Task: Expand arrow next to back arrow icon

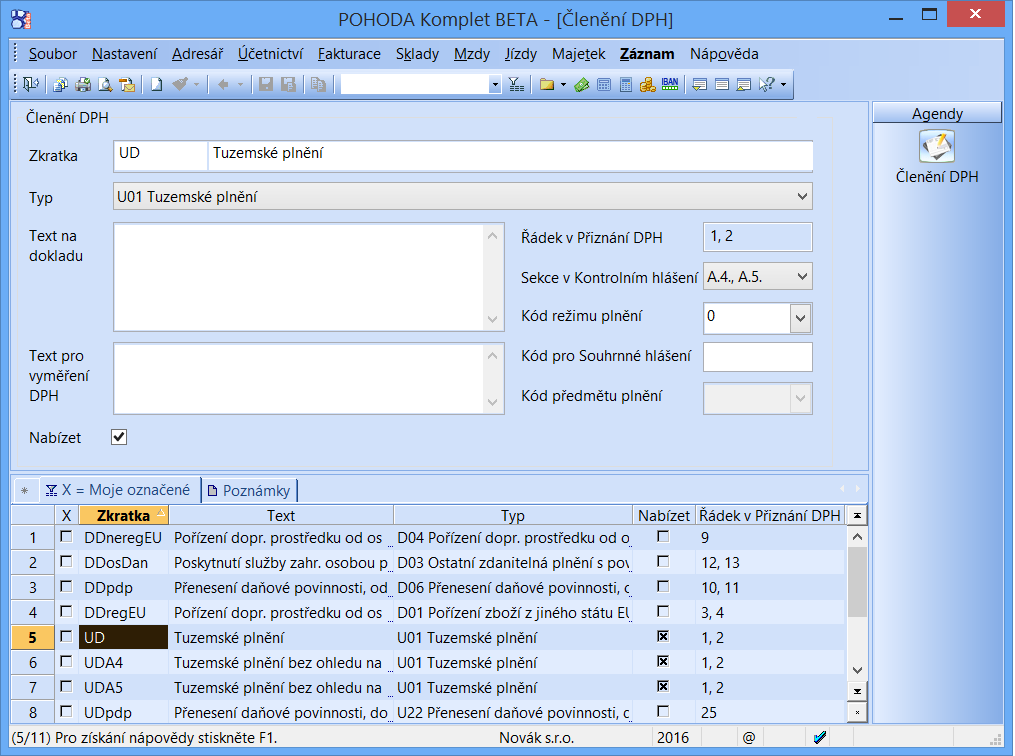Action: 240,85
